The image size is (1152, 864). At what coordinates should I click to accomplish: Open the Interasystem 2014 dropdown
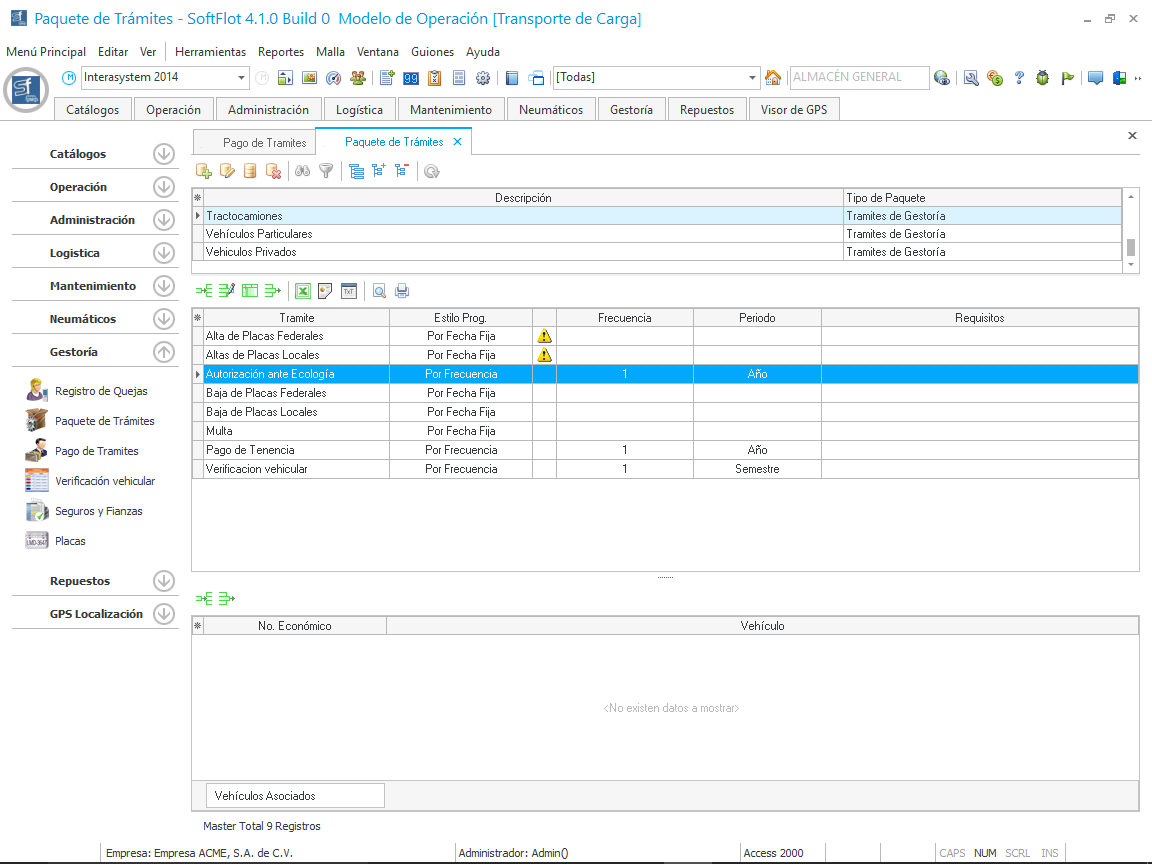(242, 78)
